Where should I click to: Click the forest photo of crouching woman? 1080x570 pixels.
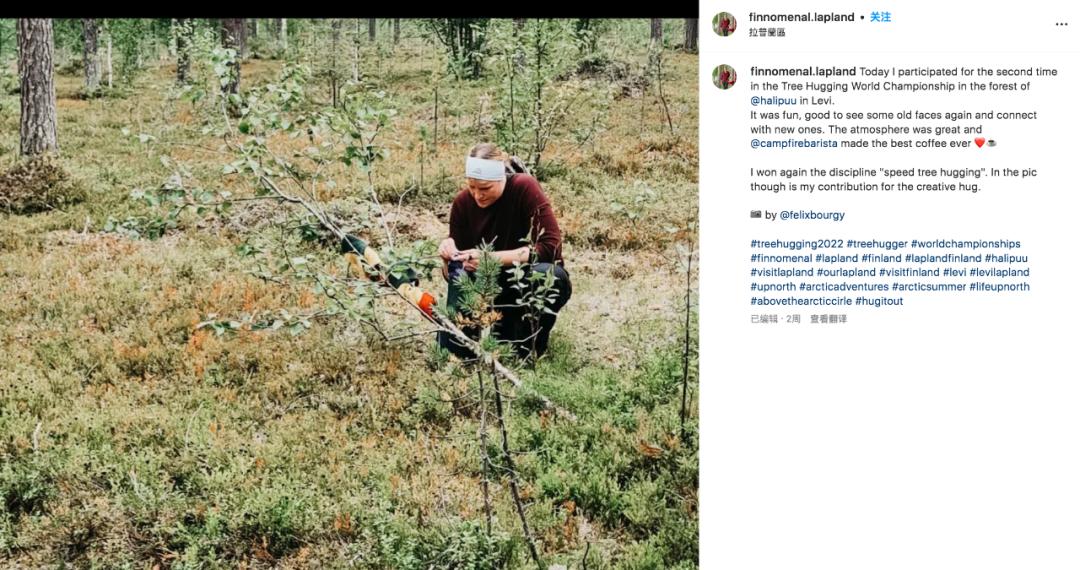point(349,294)
